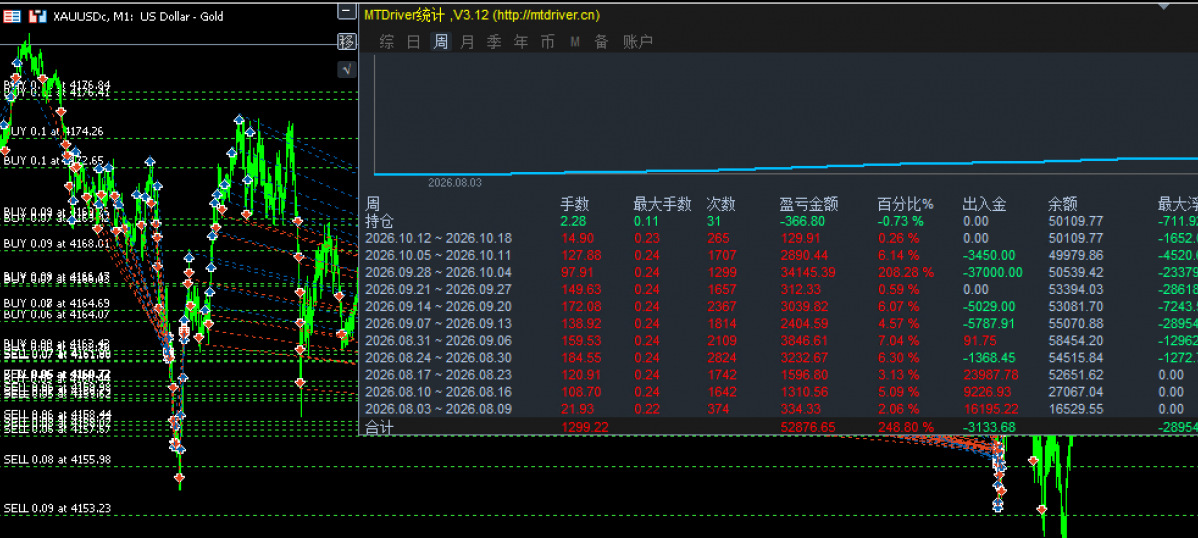Click the 周 column header

coord(373,204)
